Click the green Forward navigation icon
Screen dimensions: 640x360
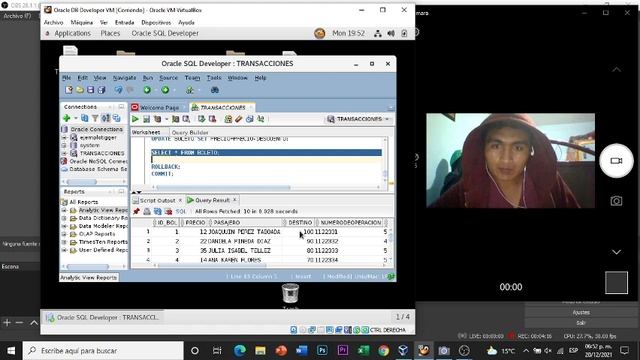[165, 89]
